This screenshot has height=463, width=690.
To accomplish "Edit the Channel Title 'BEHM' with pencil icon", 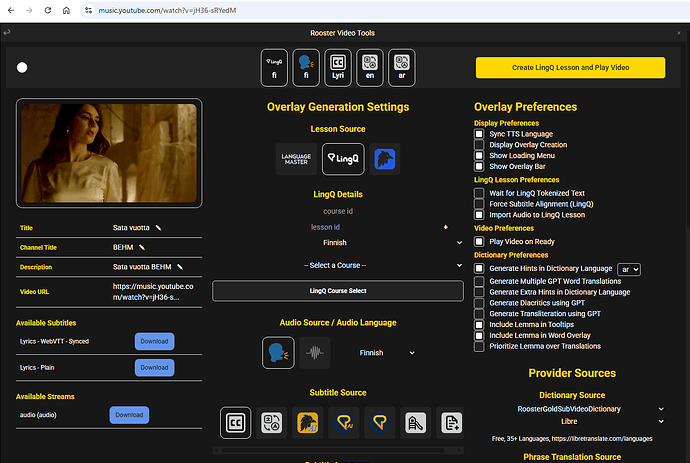I will click(x=142, y=247).
